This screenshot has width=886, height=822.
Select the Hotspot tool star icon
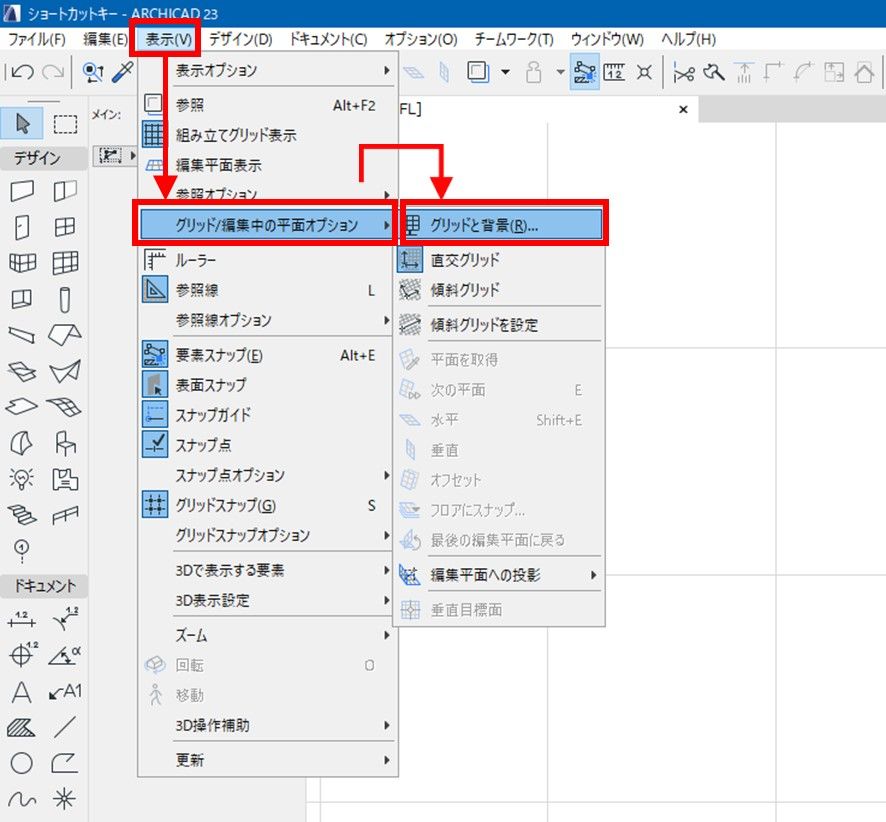coord(64,799)
